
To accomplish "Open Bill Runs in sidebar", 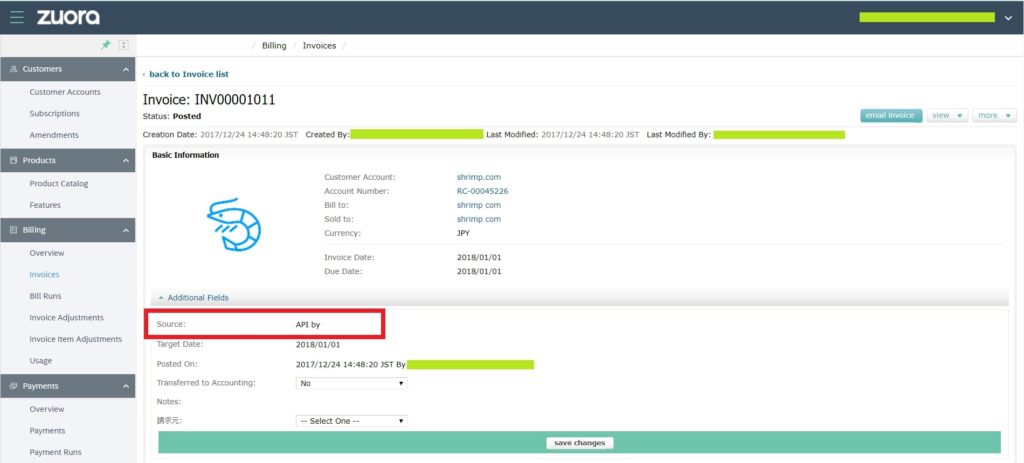I will 45,296.
